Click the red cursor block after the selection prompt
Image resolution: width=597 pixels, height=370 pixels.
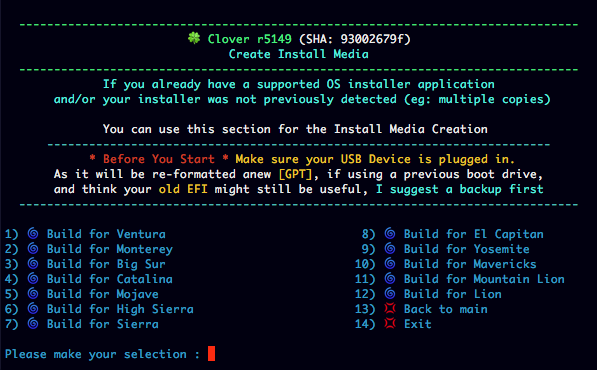click(x=211, y=354)
